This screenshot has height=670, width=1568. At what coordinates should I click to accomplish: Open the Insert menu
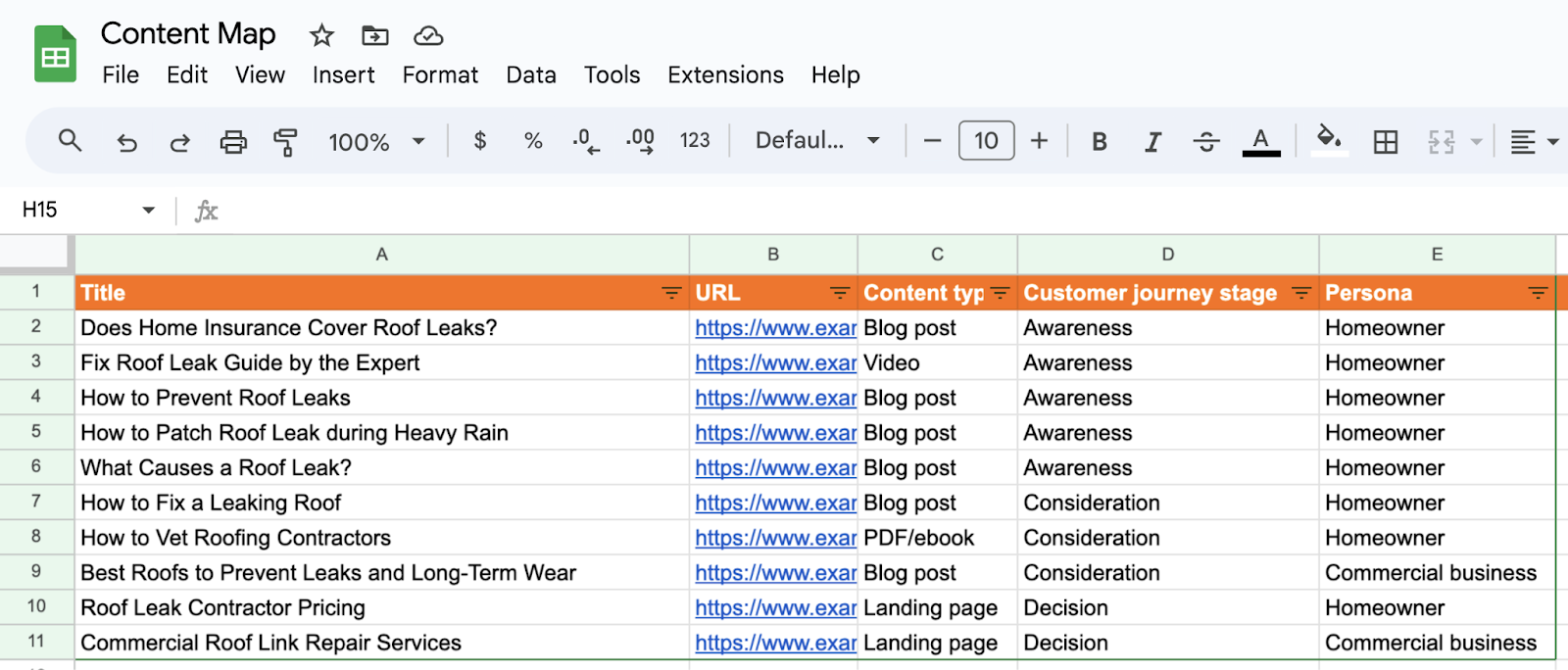click(x=343, y=75)
